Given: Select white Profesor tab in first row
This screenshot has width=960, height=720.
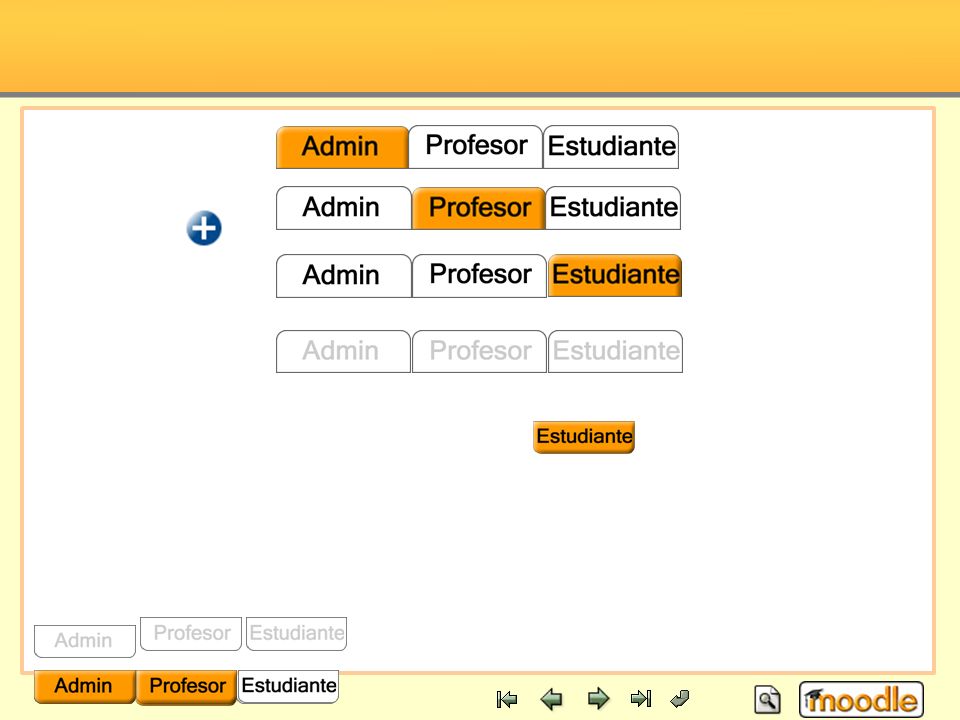Looking at the screenshot, I should 476,147.
